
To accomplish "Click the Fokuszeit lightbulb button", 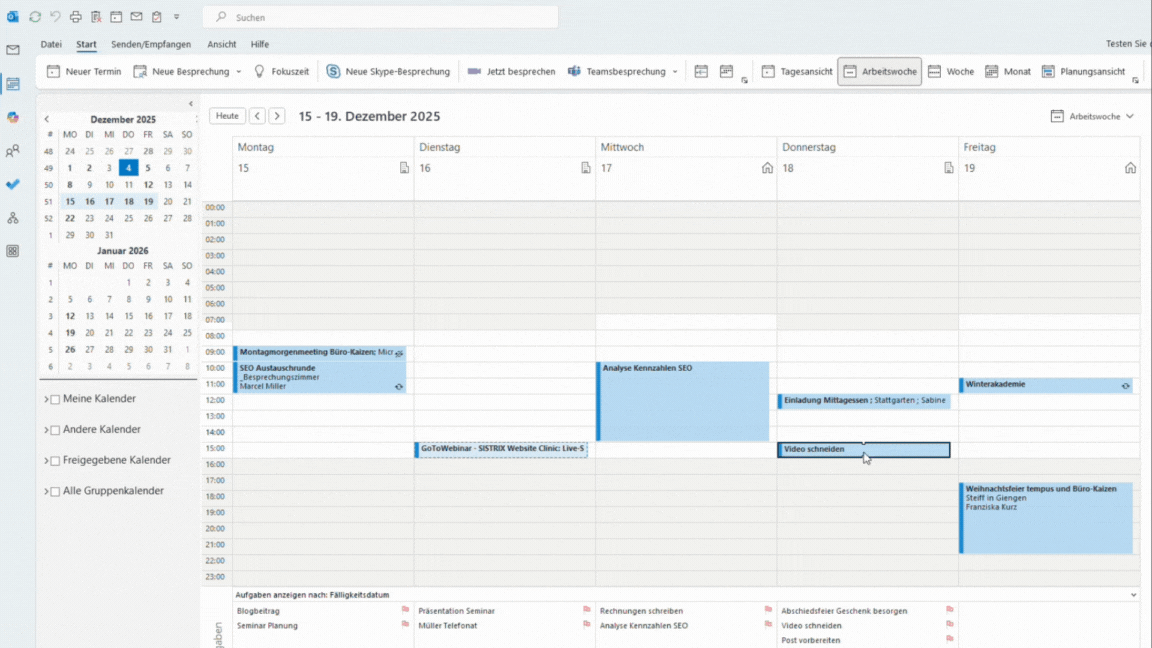I will (282, 72).
